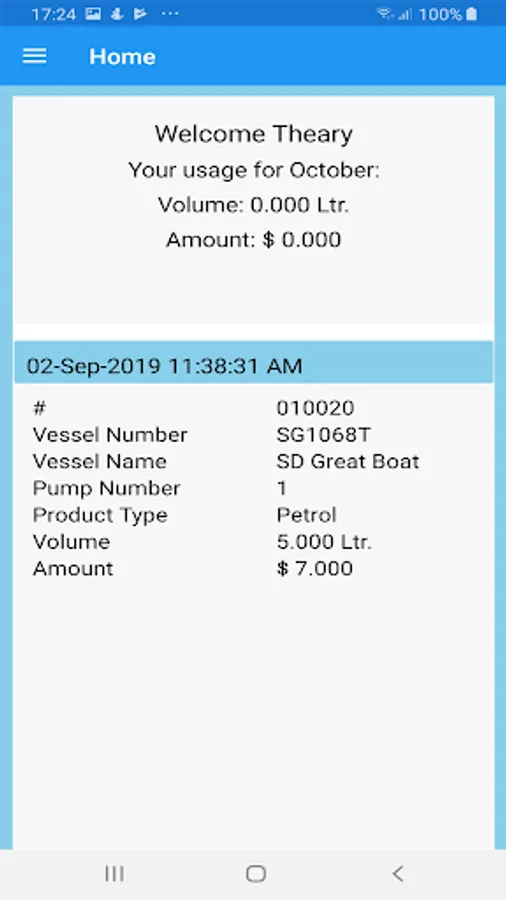Tap the vessel number SG1068T
This screenshot has width=506, height=900.
click(x=323, y=435)
